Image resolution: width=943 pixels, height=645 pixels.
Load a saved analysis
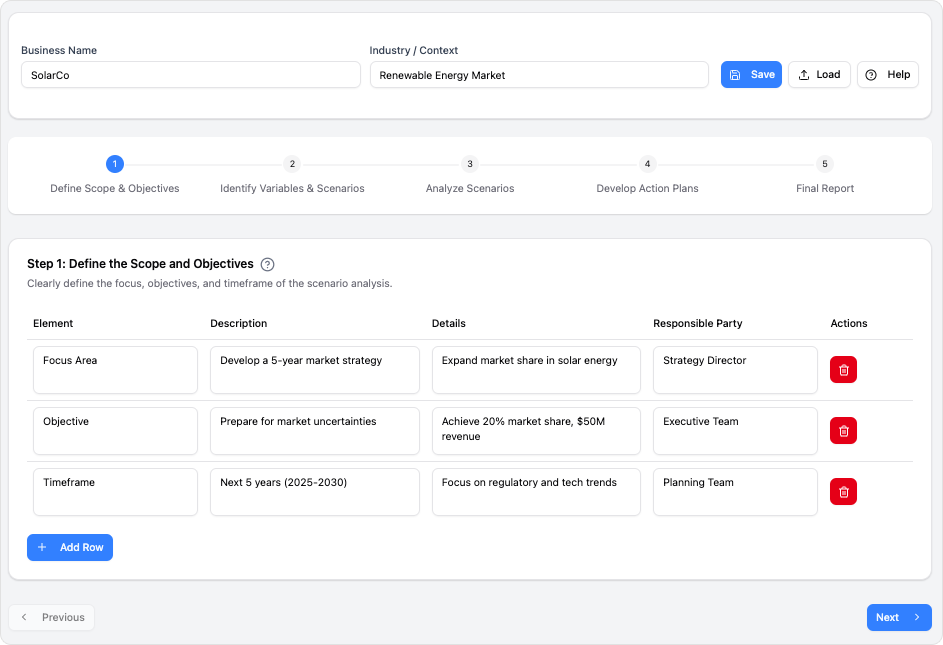[819, 75]
